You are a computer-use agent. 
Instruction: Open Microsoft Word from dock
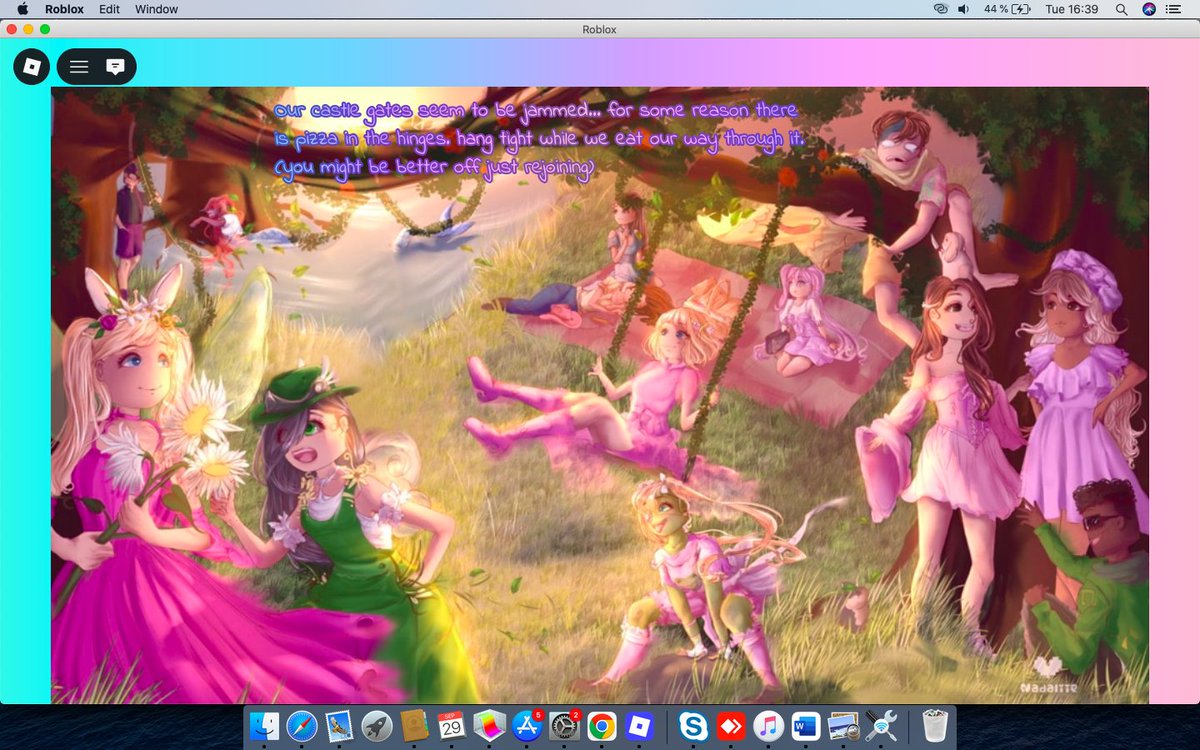click(805, 727)
